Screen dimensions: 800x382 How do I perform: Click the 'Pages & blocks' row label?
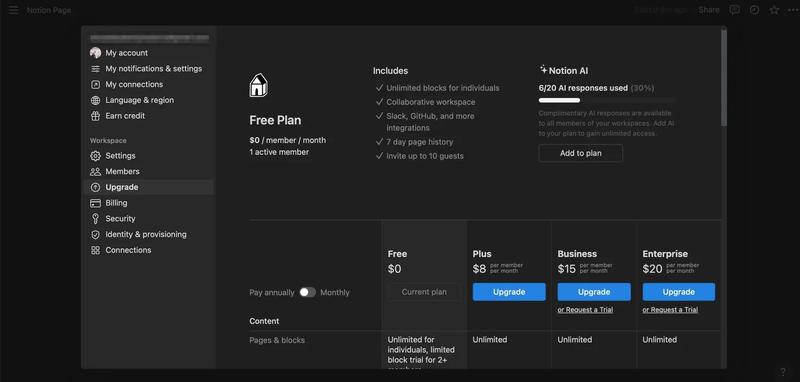[277, 340]
